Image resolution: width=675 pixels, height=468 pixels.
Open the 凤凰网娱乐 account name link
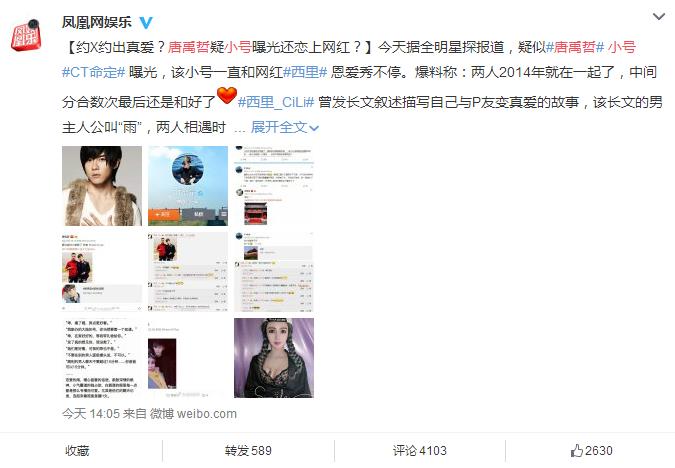(97, 22)
